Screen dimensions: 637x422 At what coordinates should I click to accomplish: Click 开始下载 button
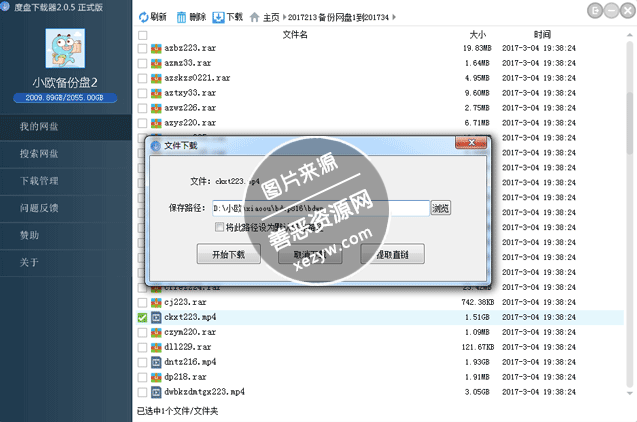[x=229, y=254]
